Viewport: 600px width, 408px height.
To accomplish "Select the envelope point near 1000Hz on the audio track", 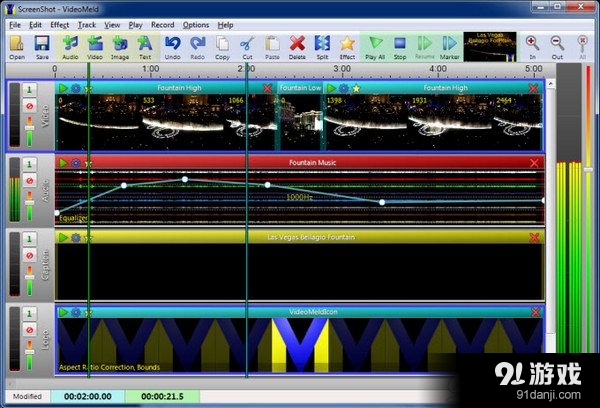I will point(267,185).
